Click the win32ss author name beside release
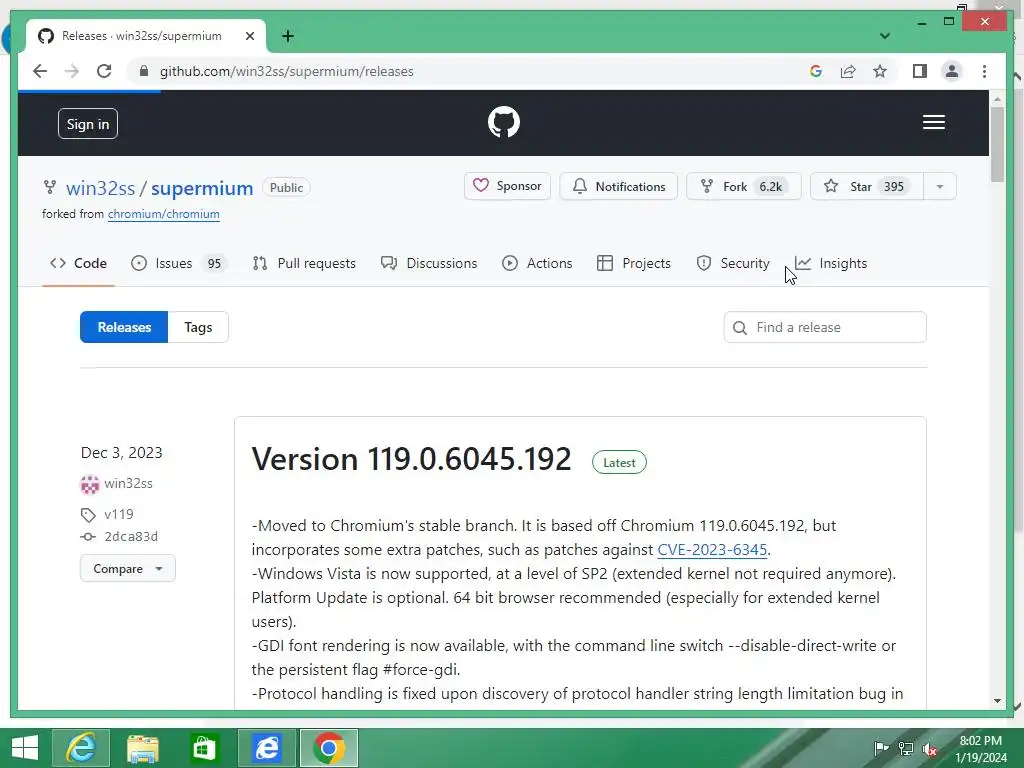Screen dimensions: 1024x768 click(129, 484)
